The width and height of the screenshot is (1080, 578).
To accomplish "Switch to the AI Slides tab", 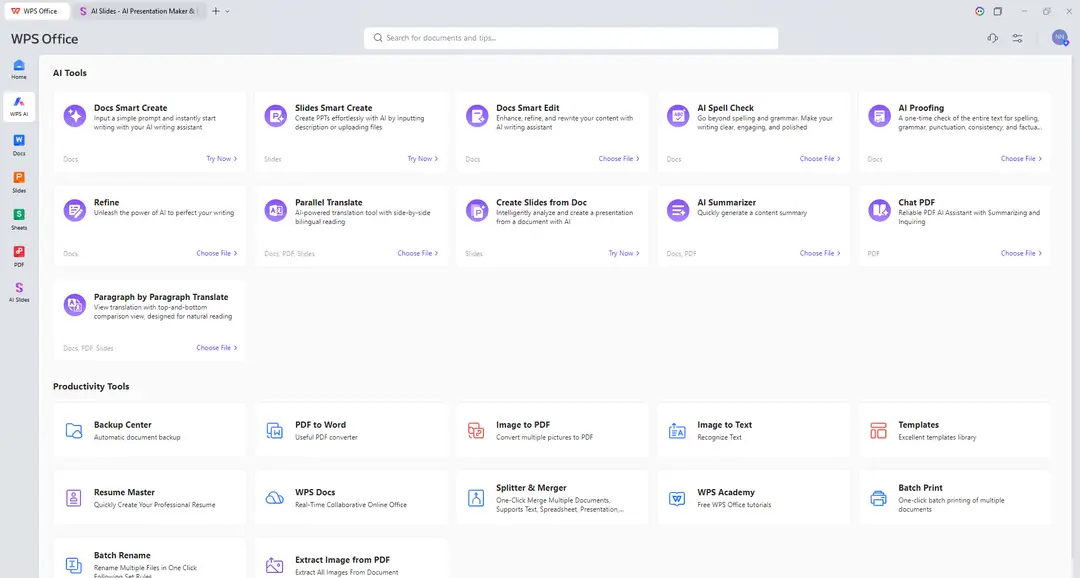I will click(138, 11).
